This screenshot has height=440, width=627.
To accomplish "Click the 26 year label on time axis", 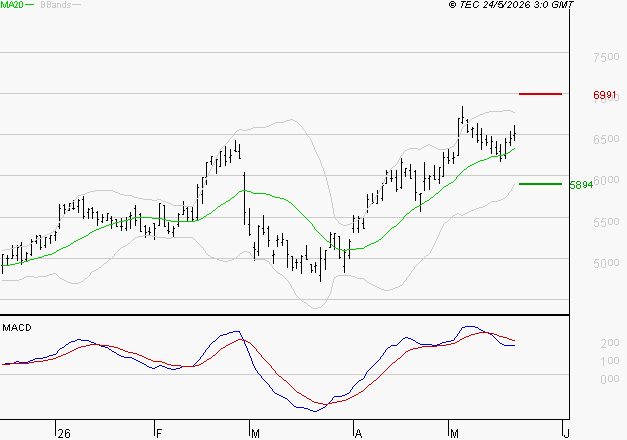I will [64, 434].
